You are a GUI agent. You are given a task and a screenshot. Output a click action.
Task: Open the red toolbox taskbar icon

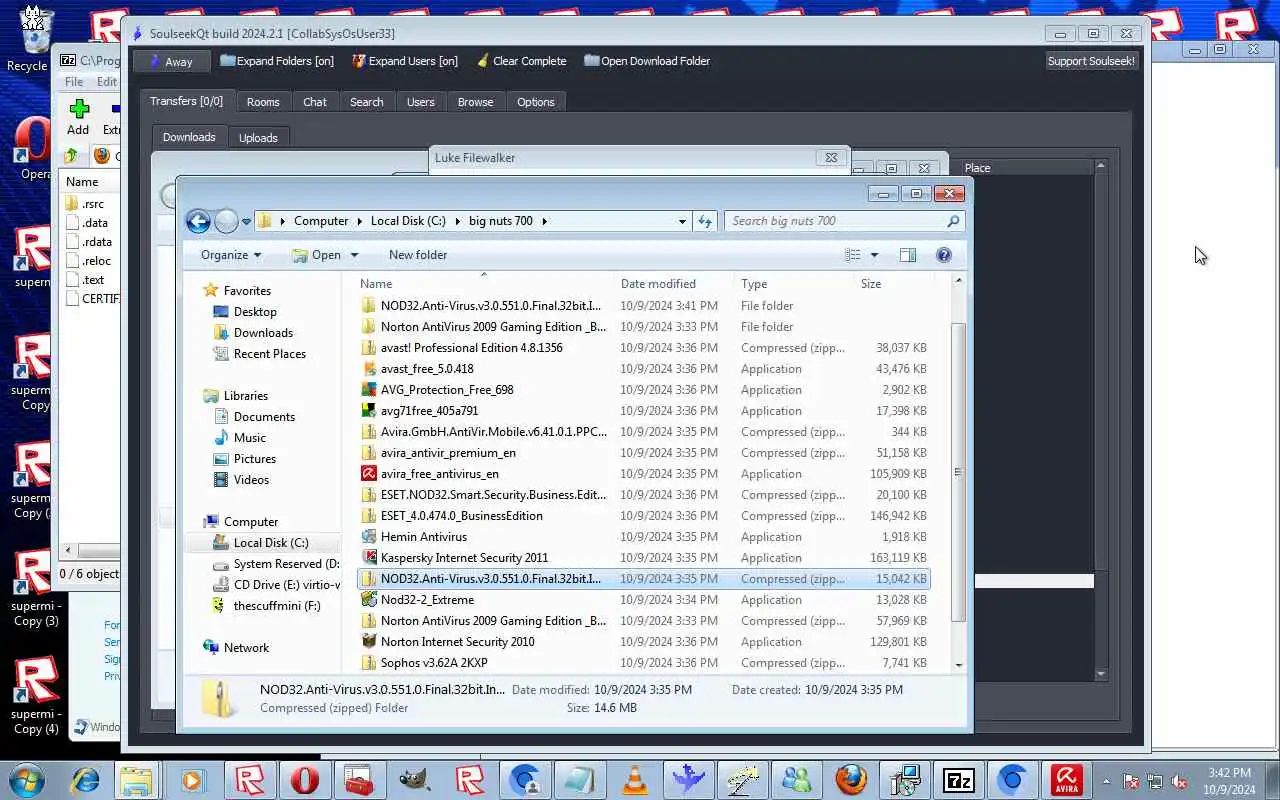(x=358, y=780)
